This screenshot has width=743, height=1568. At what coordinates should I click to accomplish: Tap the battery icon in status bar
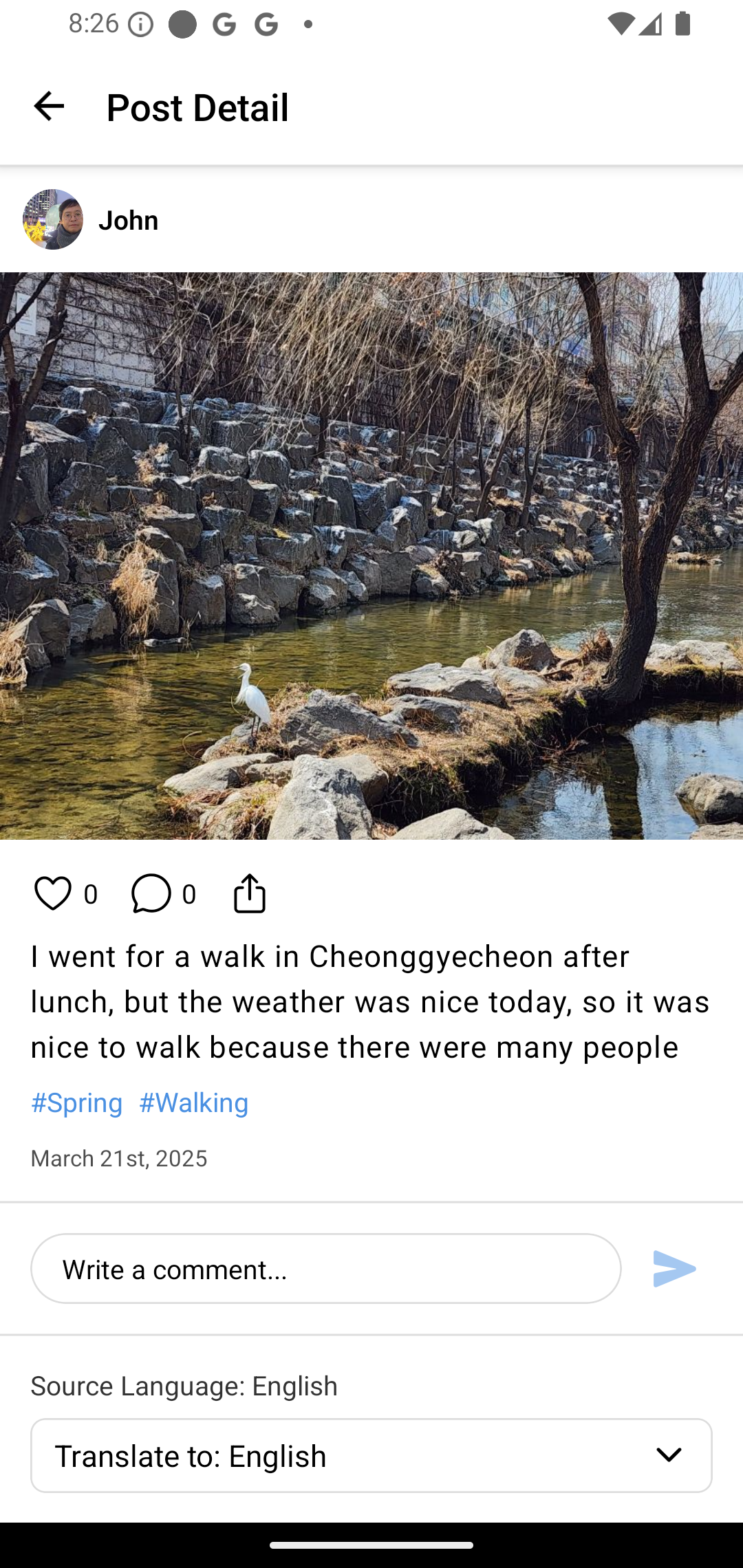[683, 25]
